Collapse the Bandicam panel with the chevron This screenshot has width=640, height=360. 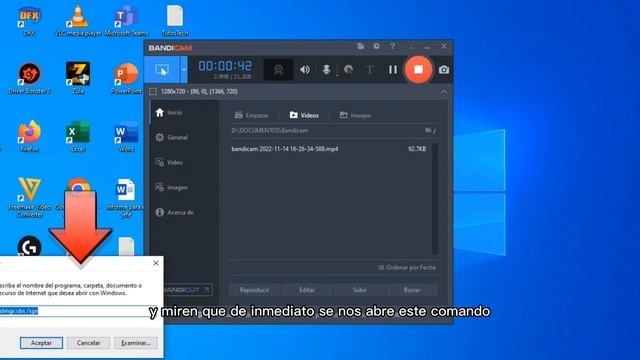tap(444, 92)
